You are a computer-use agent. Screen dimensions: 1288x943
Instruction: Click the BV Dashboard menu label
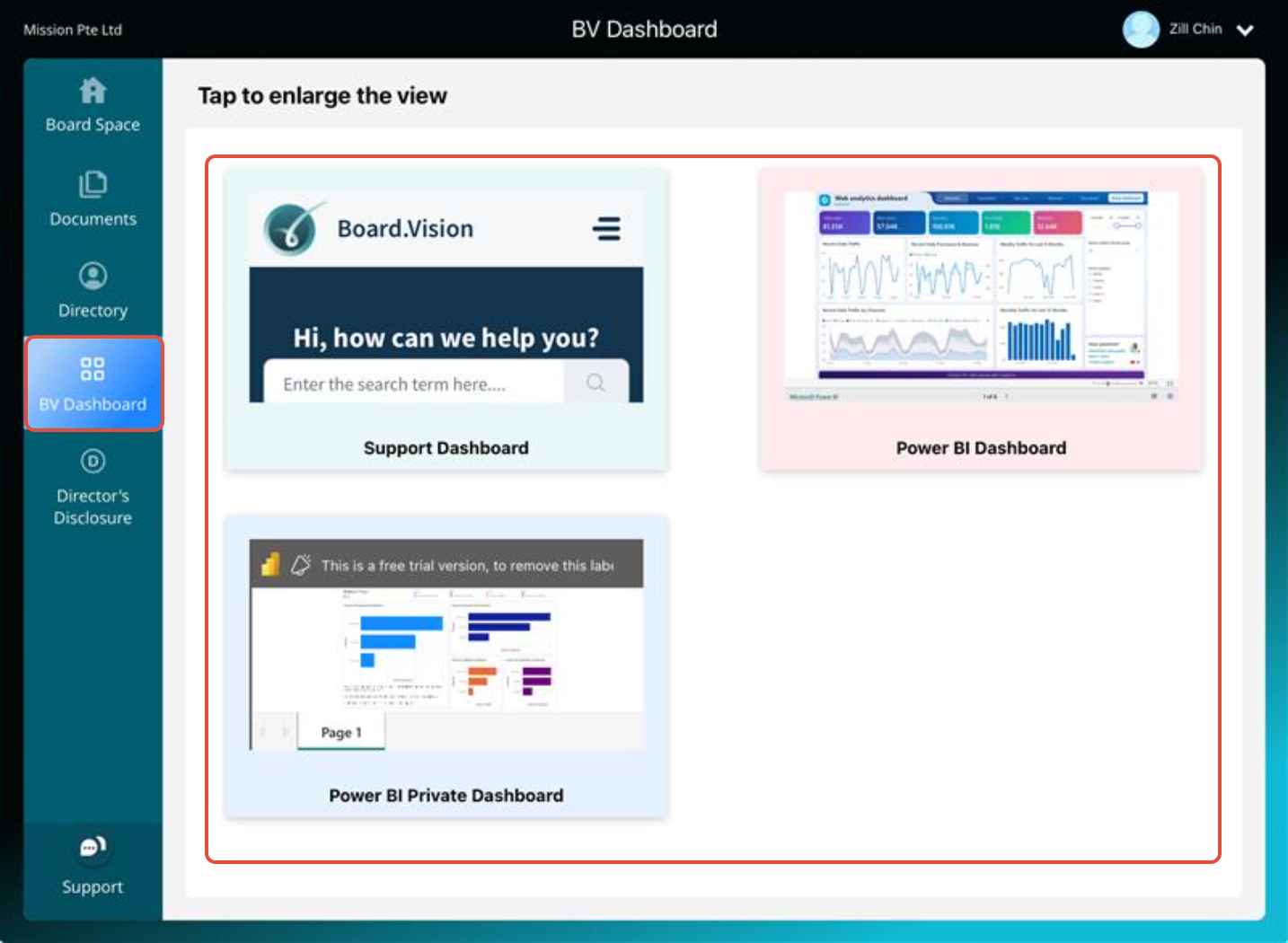pos(93,404)
